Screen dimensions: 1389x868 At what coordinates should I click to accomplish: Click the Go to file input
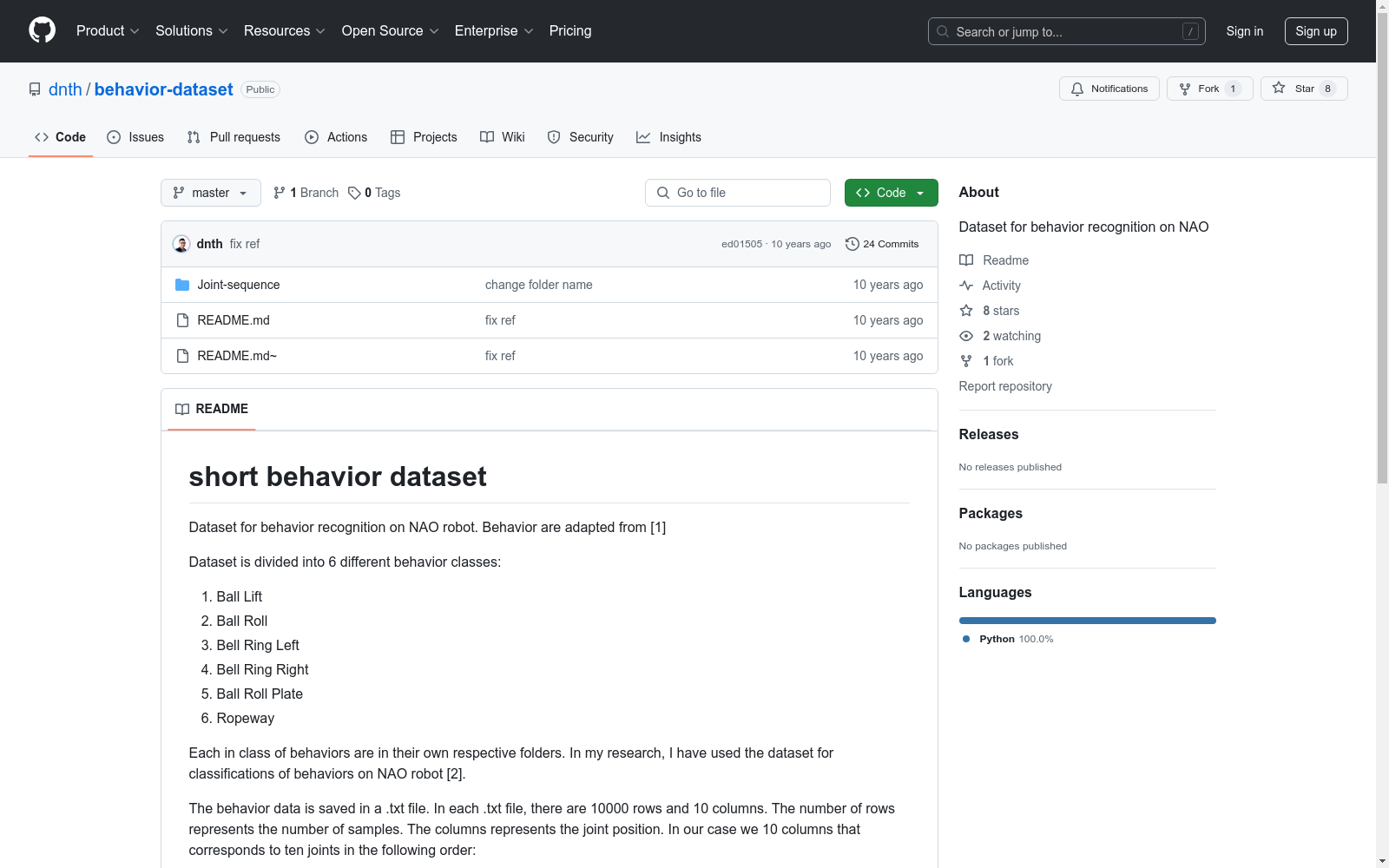[x=738, y=193]
